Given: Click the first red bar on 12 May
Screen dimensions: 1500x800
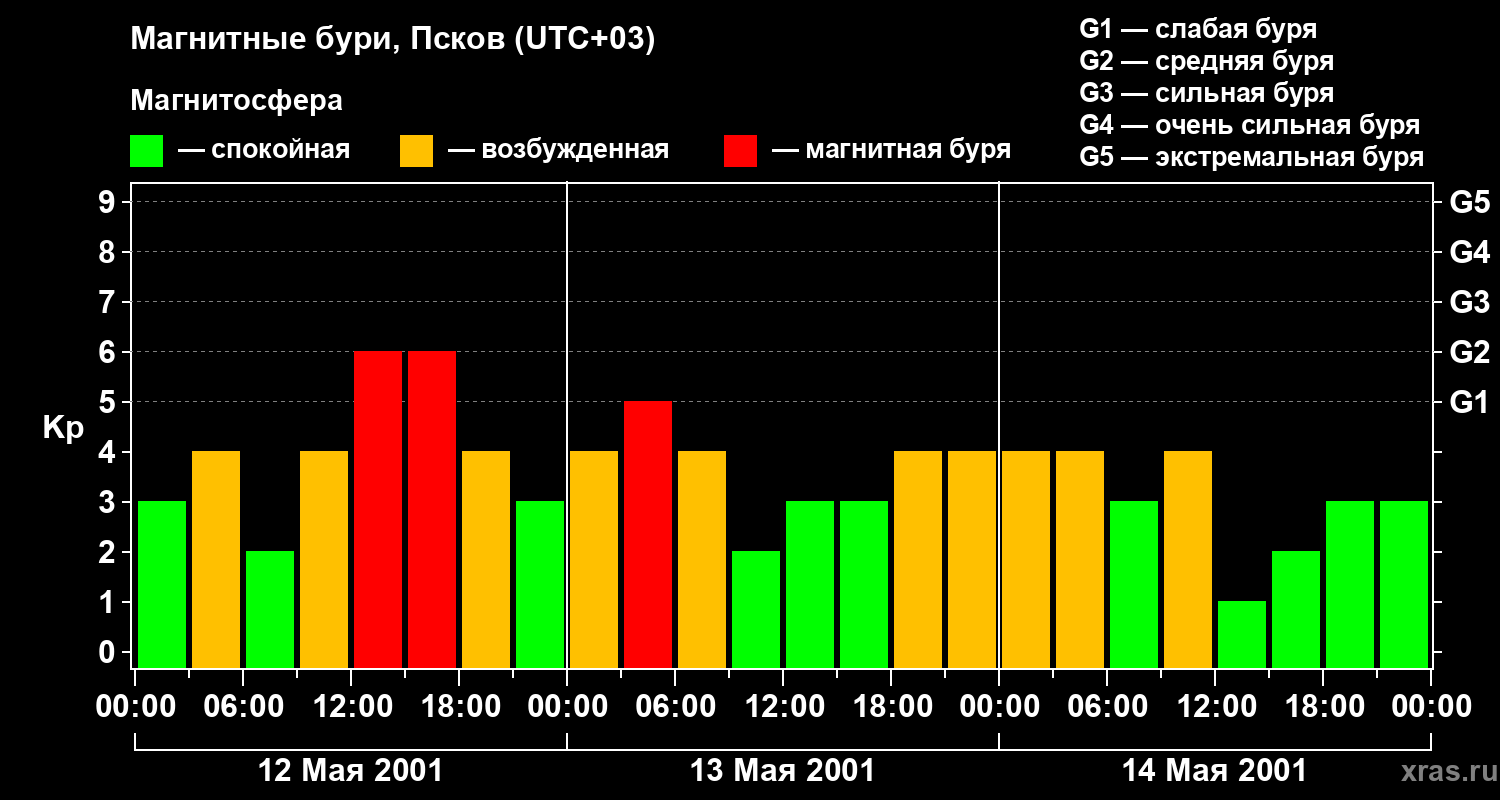Looking at the screenshot, I should point(378,509).
